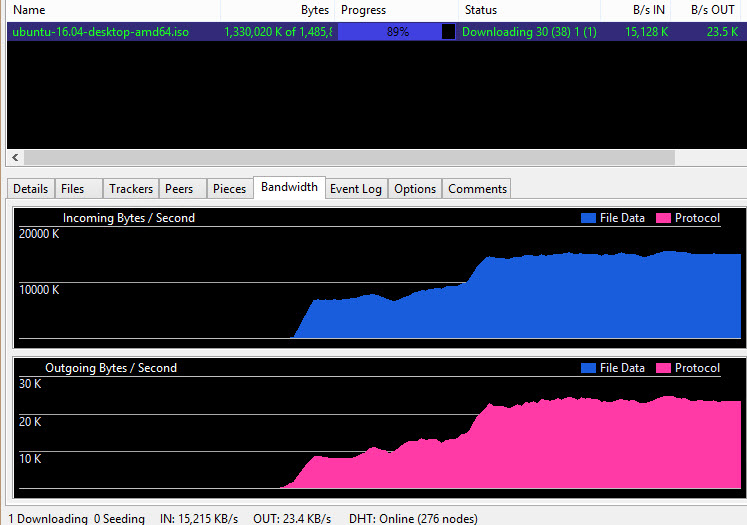Click the OUT: 23.4 KB/s status entry
Viewport: 747px width, 525px height.
[292, 518]
